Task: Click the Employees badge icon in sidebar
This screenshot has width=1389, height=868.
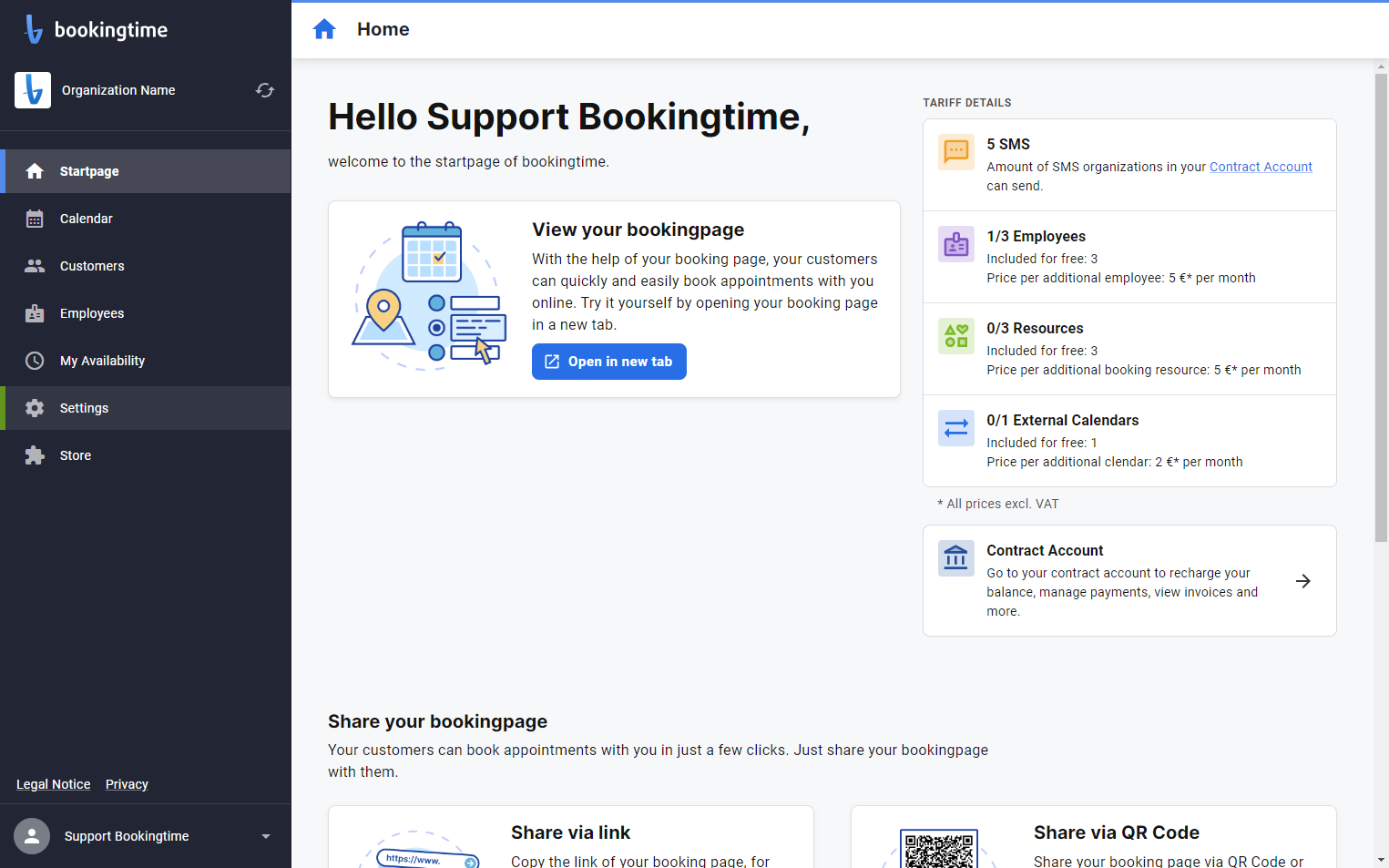Action: tap(35, 313)
